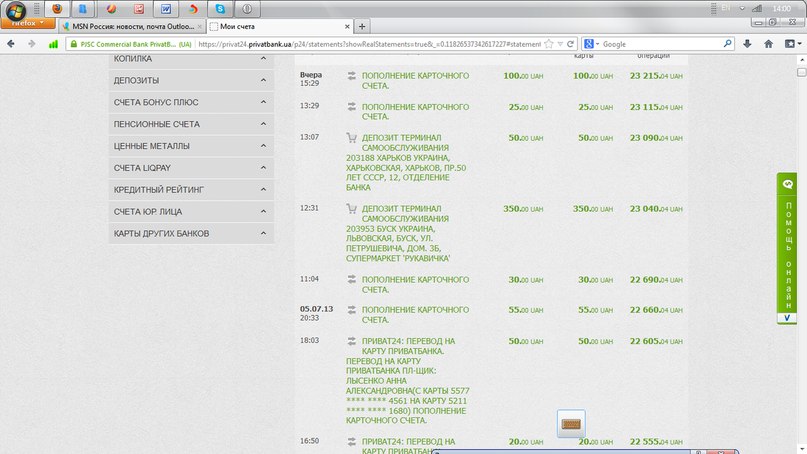
Task: Bookmark this page with the star icon
Action: point(549,44)
